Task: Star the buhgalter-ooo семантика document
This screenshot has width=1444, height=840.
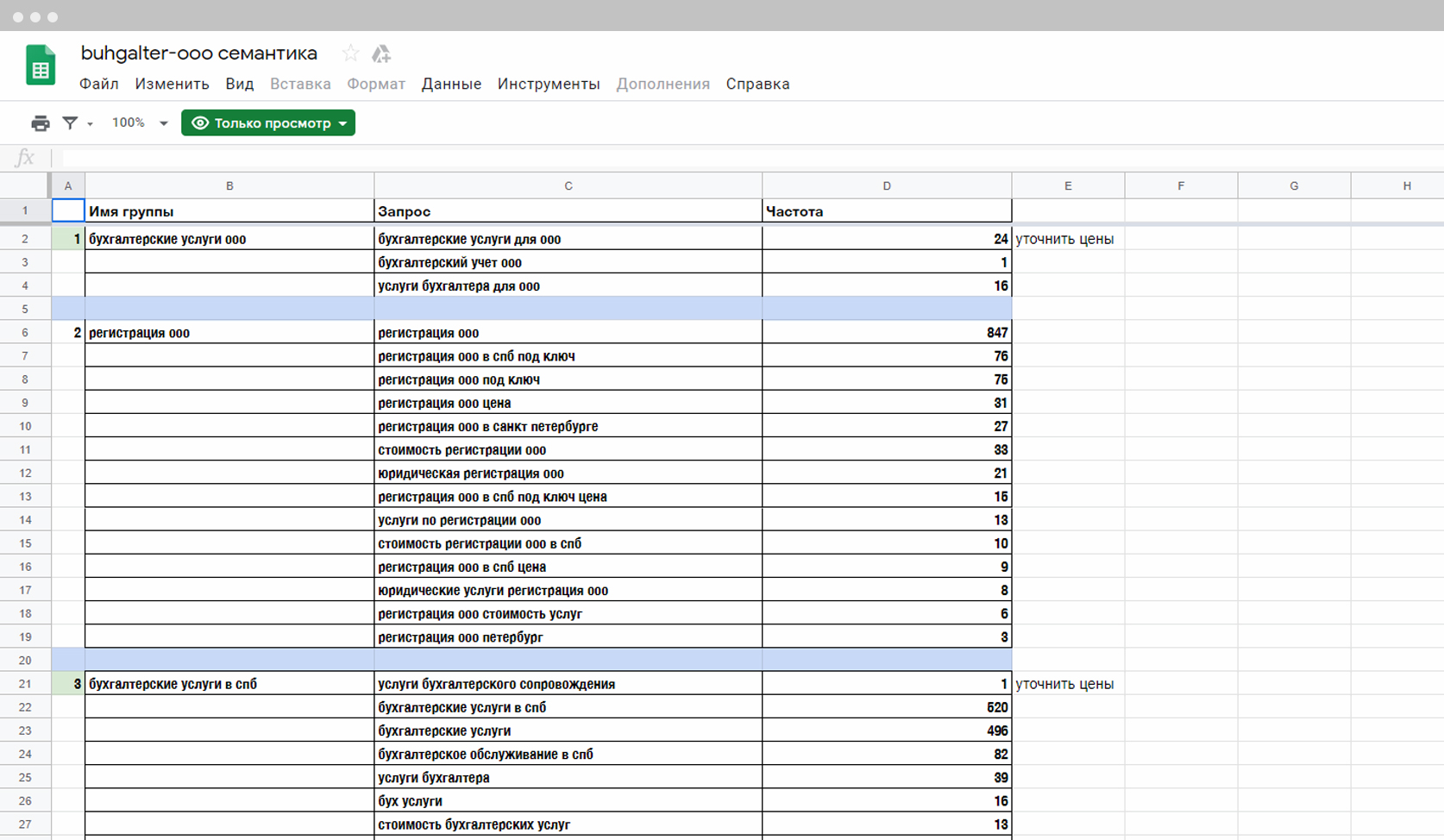Action: 350,53
